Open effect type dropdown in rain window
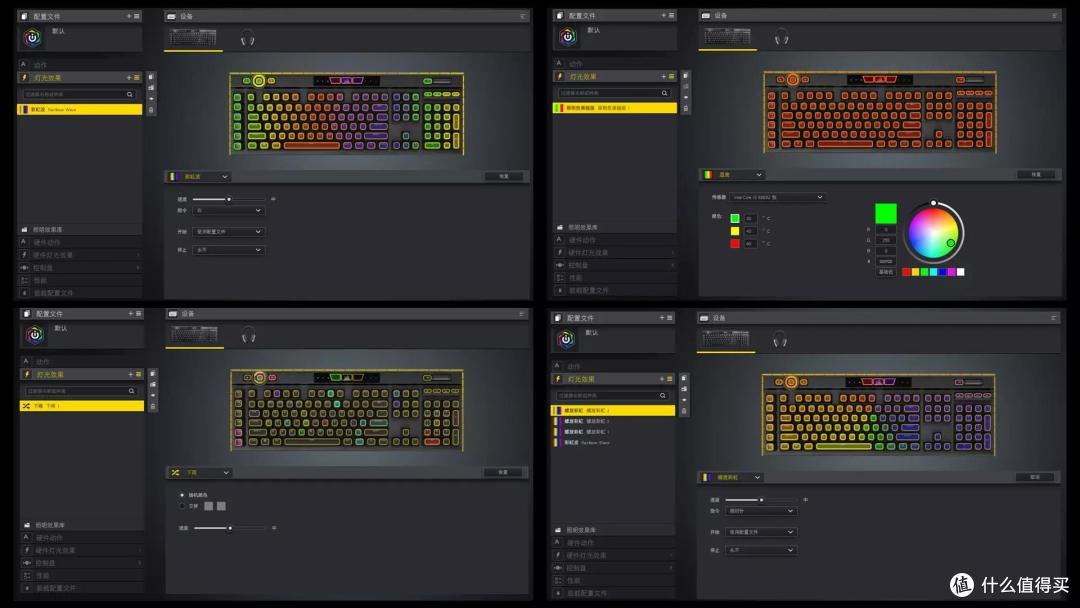 200,473
